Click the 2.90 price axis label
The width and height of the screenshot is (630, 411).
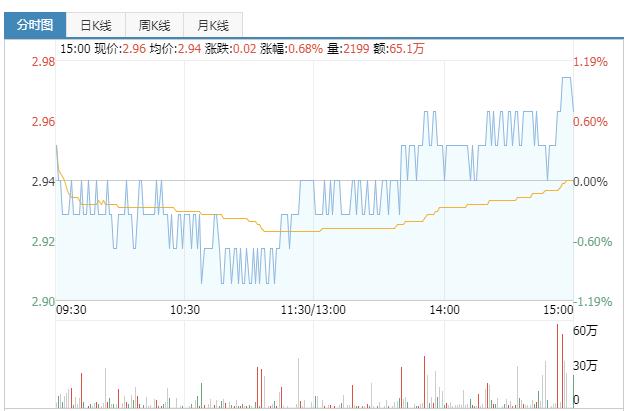[x=29, y=302]
